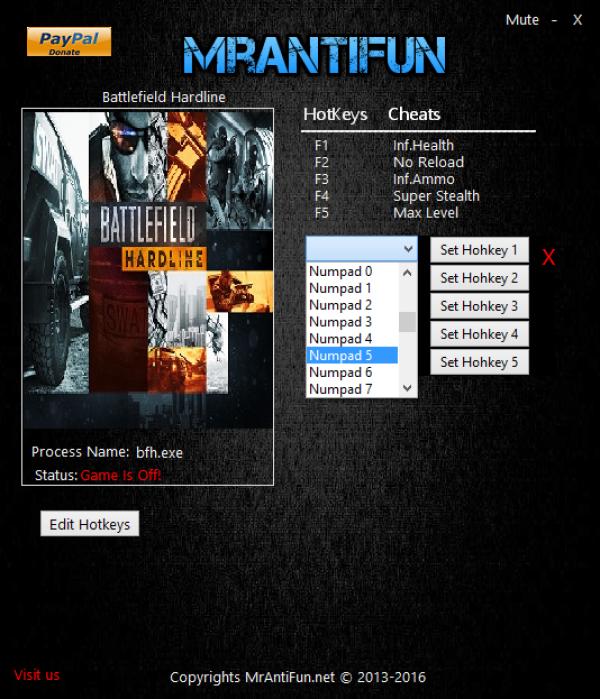Click the No Reload cheat label
This screenshot has height=699, width=600.
tap(428, 162)
